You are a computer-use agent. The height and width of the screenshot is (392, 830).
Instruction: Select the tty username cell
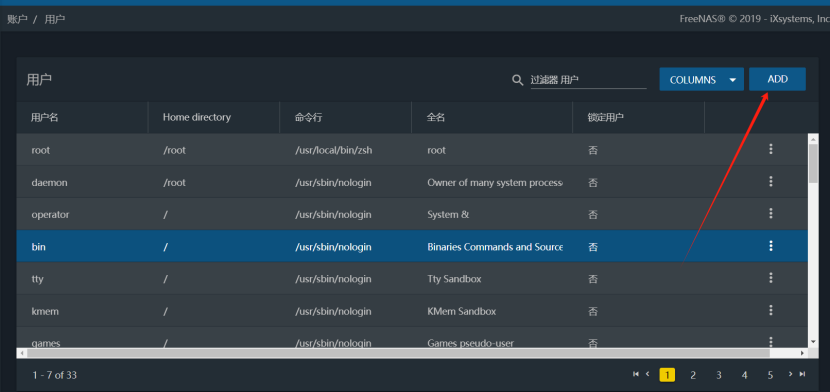click(x=38, y=279)
